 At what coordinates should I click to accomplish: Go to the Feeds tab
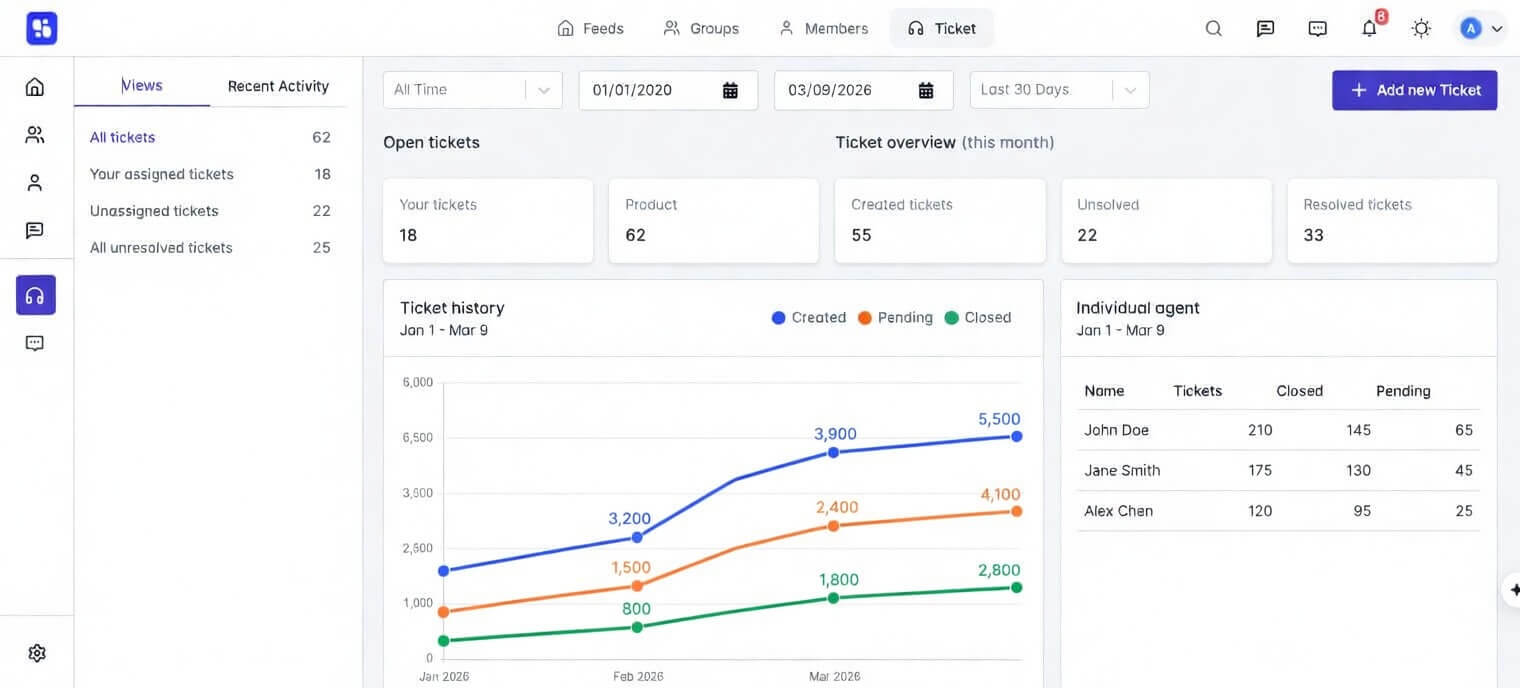pos(591,28)
